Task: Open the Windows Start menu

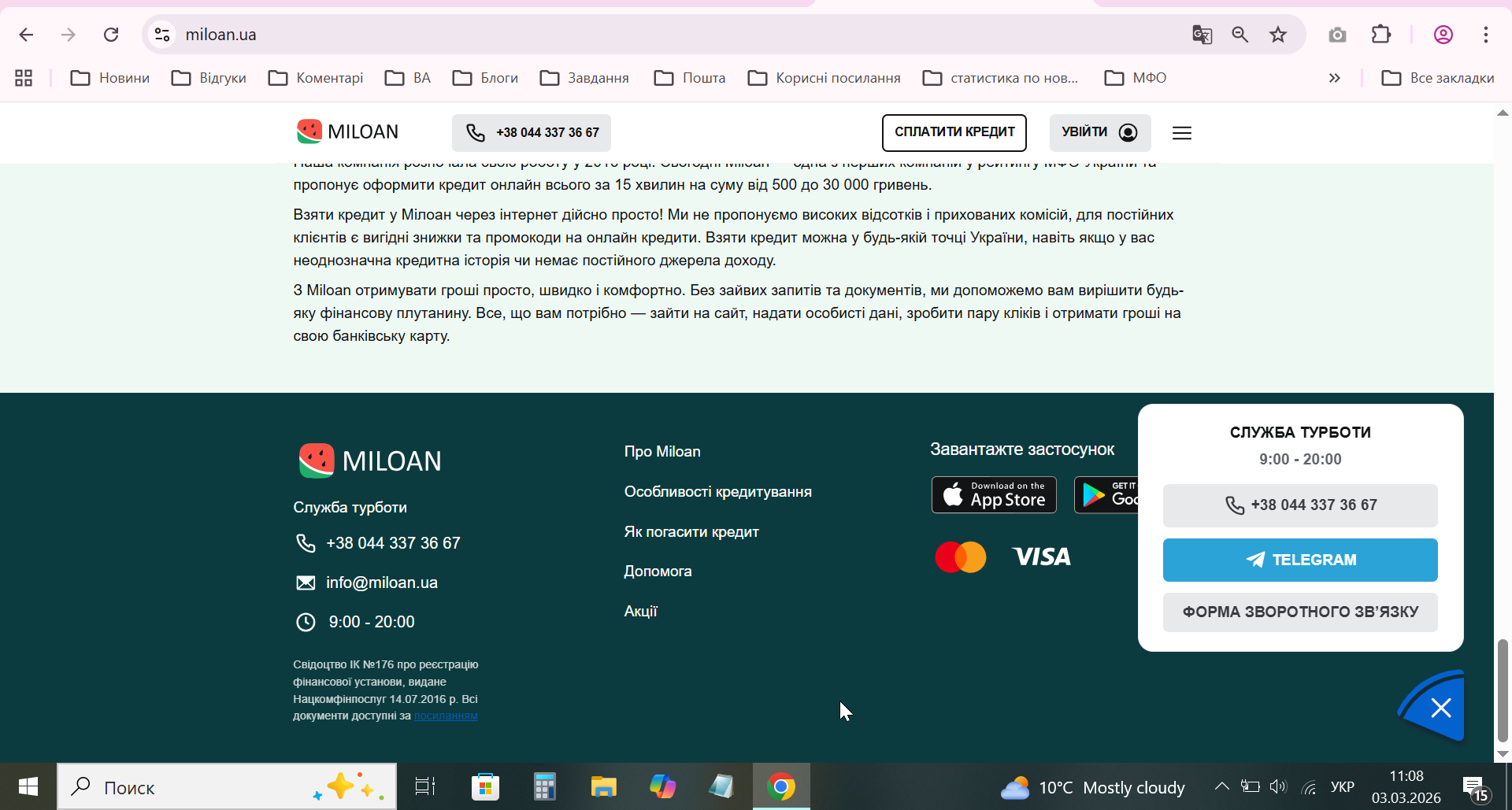Action: 28,786
